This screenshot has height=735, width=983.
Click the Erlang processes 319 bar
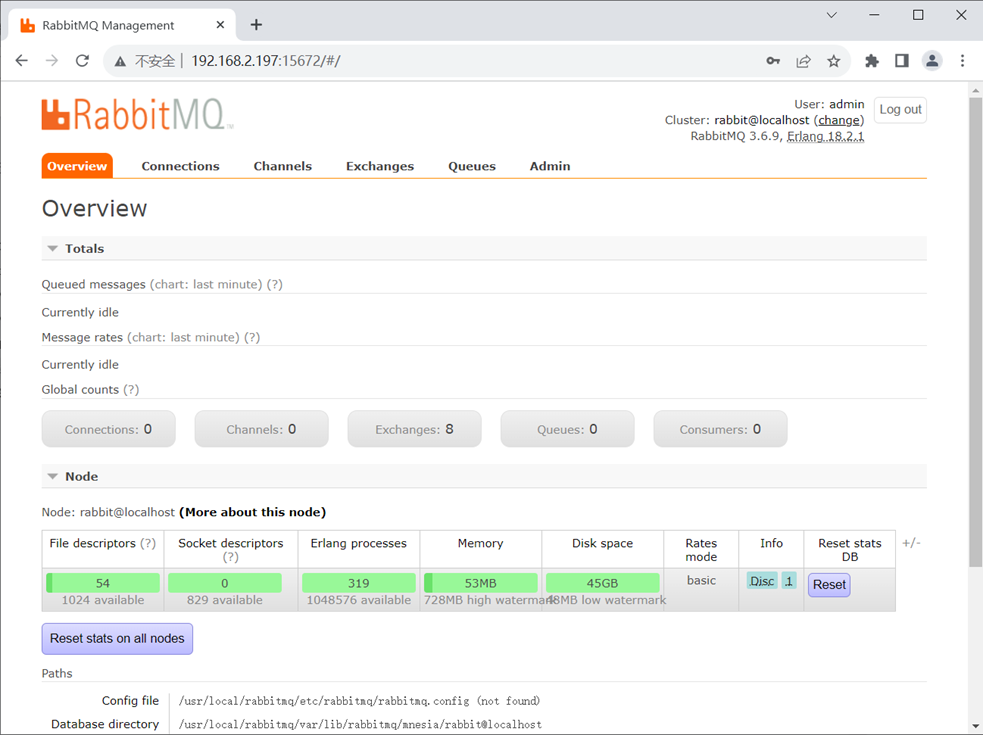[359, 583]
